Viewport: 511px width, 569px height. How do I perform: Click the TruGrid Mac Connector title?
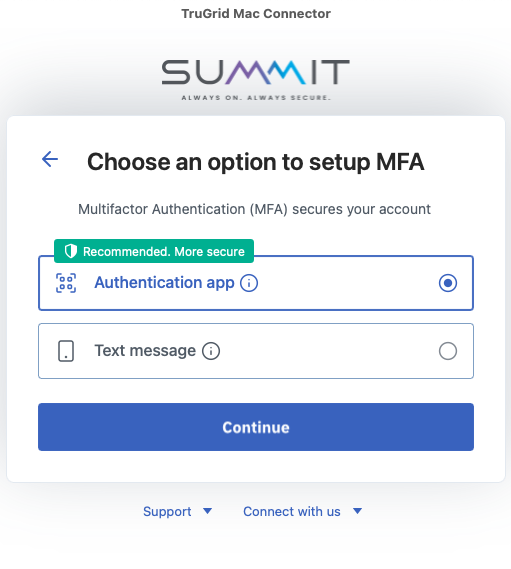point(256,13)
